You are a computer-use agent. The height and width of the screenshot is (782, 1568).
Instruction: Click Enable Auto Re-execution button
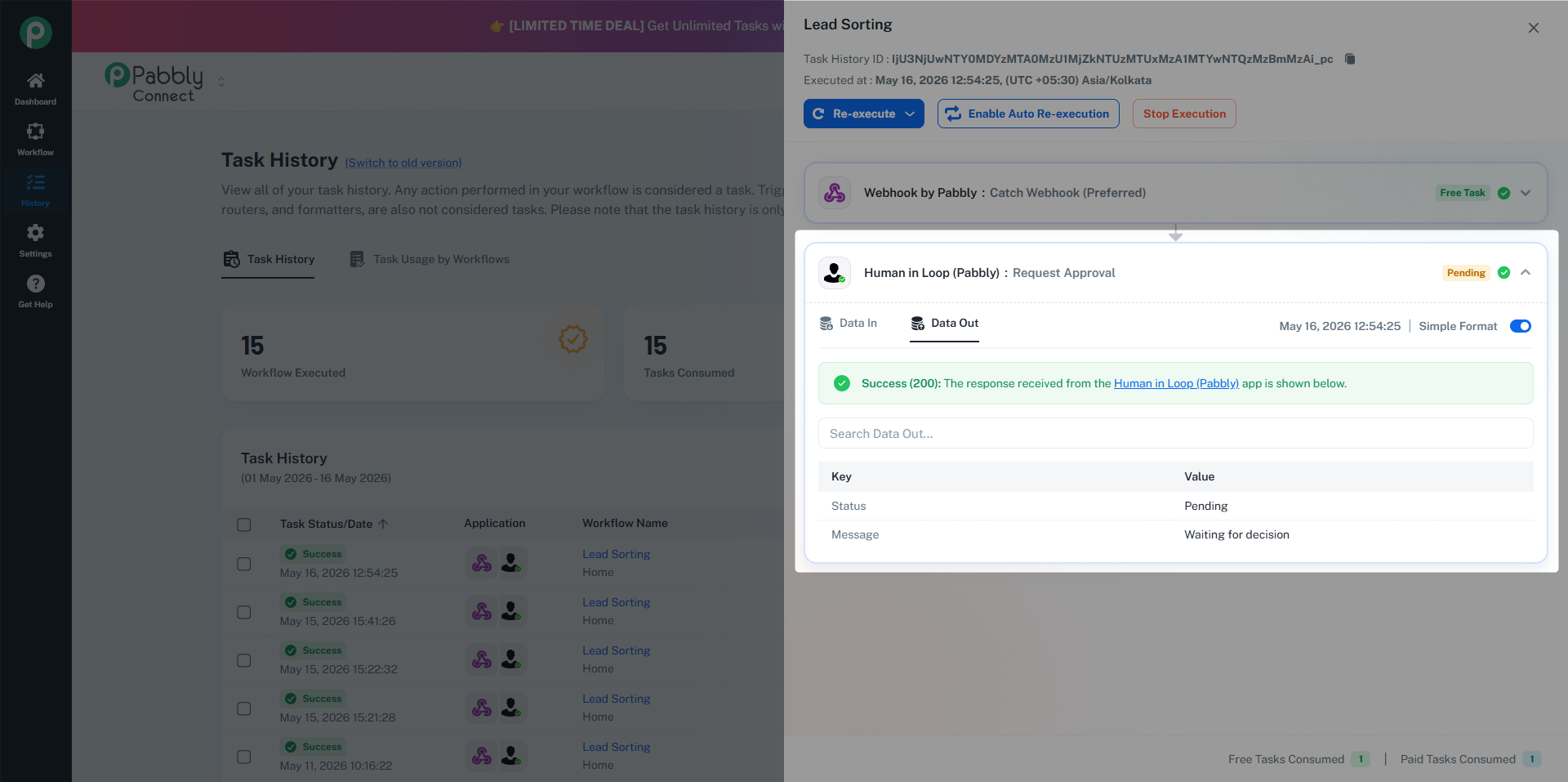[1028, 114]
